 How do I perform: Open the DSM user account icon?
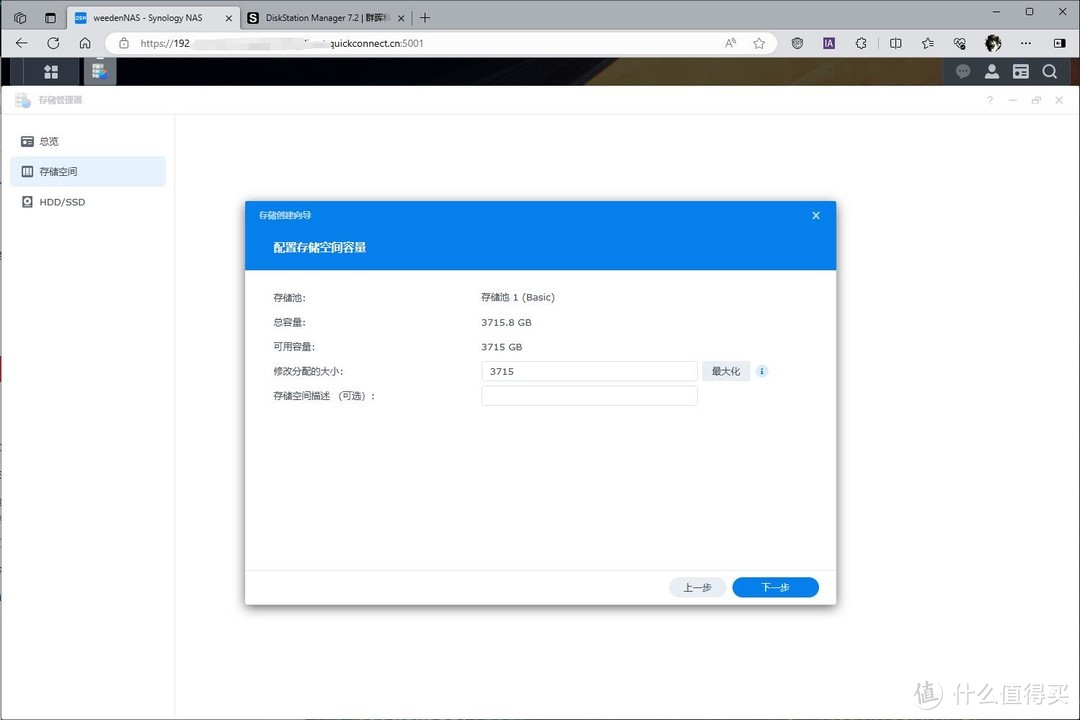992,72
